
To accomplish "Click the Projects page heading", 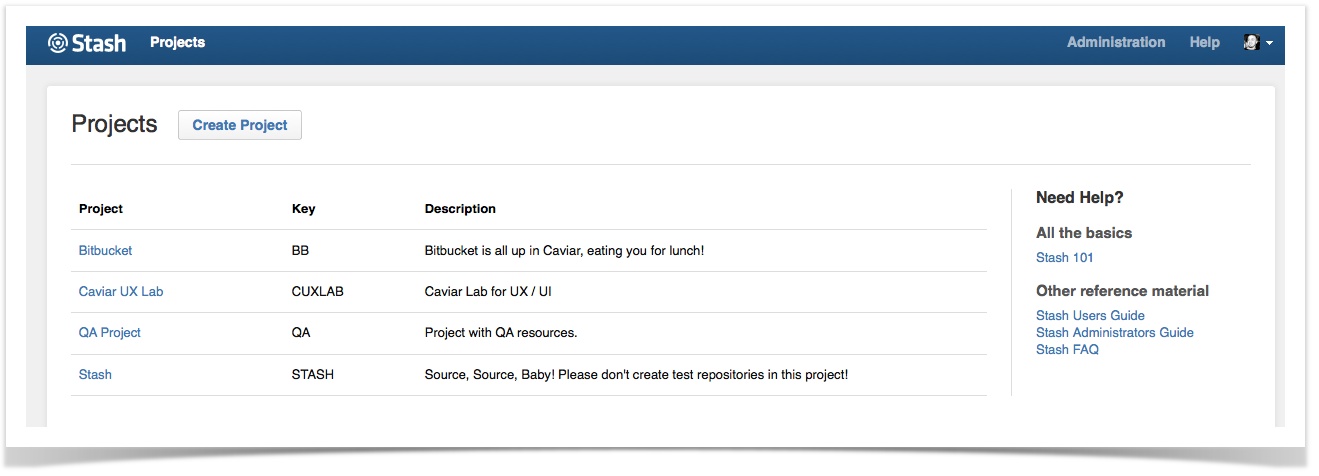I will (x=114, y=125).
